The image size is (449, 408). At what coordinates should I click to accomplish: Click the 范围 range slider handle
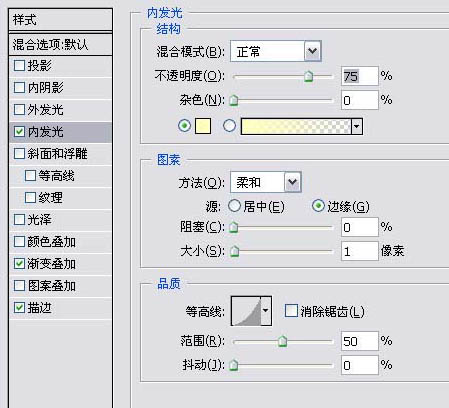pyautogui.click(x=282, y=341)
